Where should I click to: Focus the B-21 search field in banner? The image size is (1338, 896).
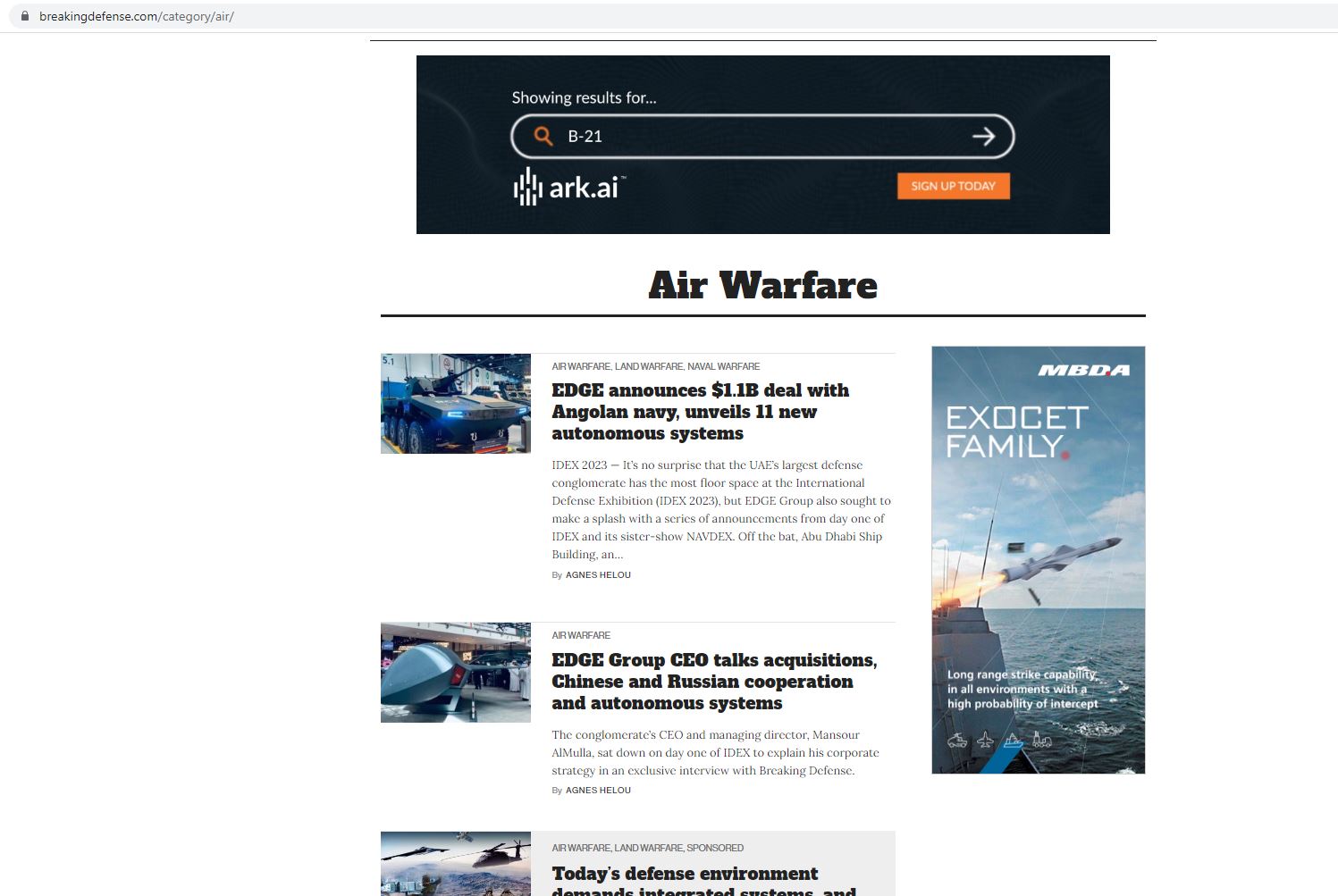[x=760, y=137]
